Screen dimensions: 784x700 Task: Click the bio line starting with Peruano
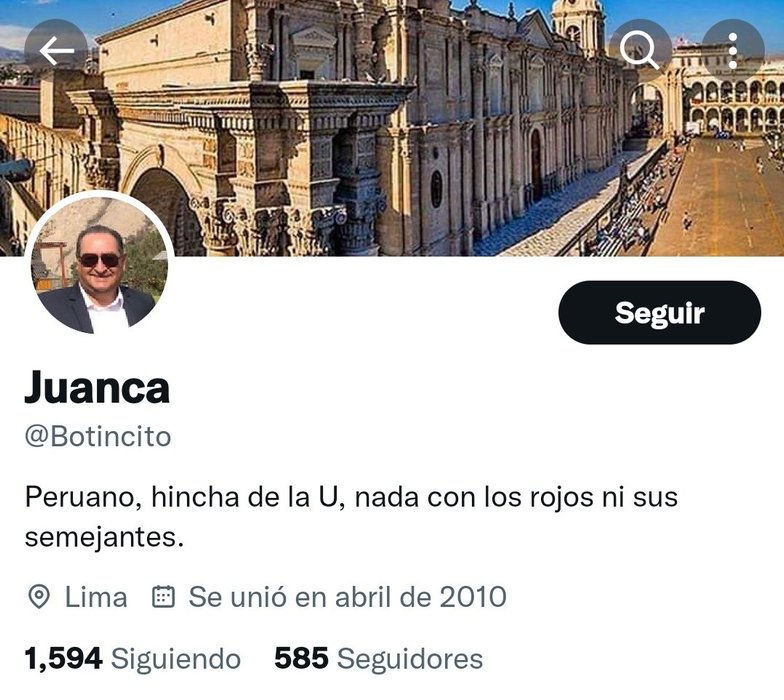tap(352, 497)
